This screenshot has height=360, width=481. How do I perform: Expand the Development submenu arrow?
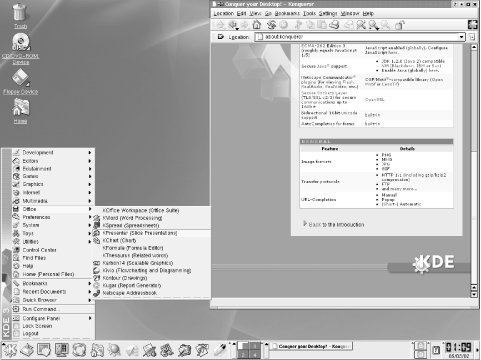[90, 153]
